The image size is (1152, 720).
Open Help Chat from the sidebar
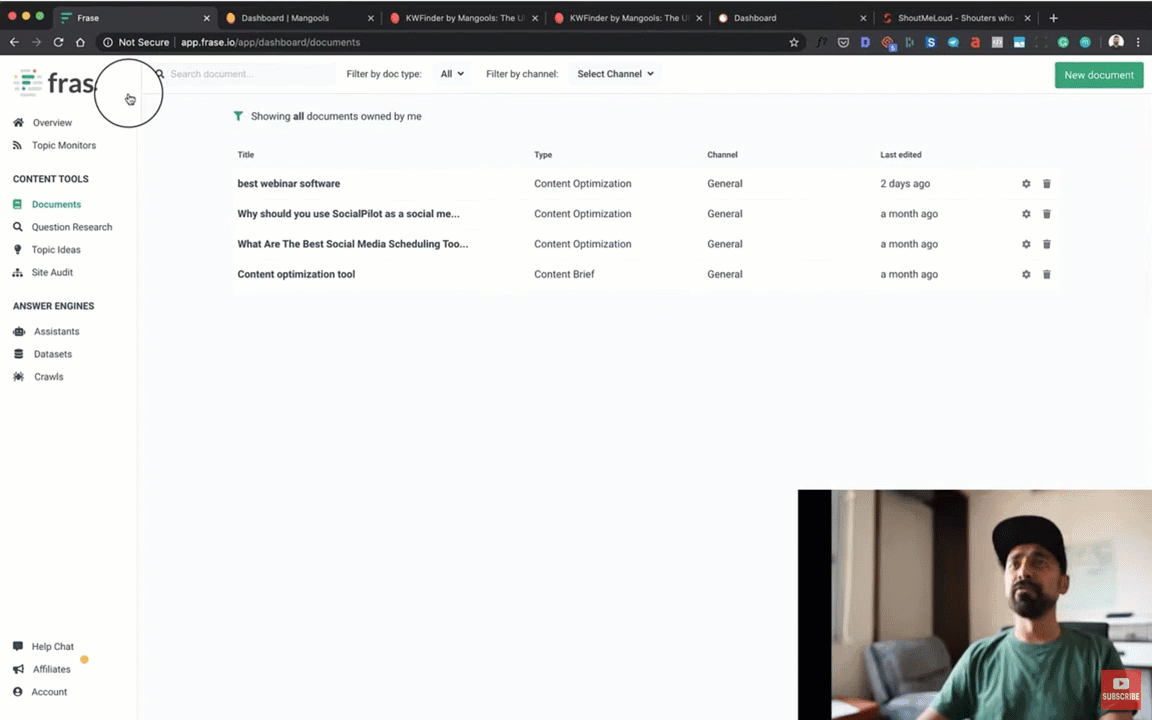(x=52, y=647)
